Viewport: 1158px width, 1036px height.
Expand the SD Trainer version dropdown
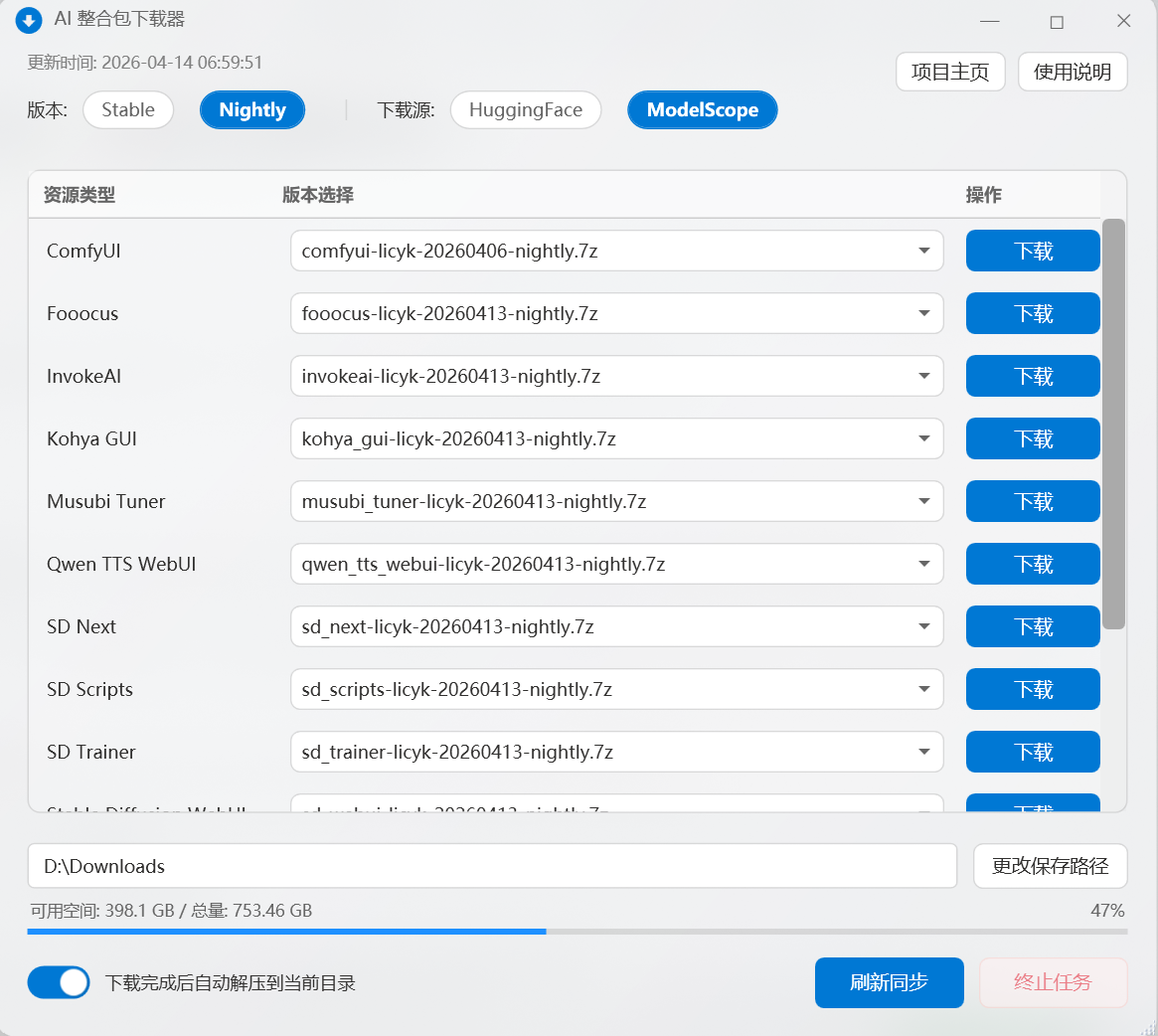[x=616, y=752]
